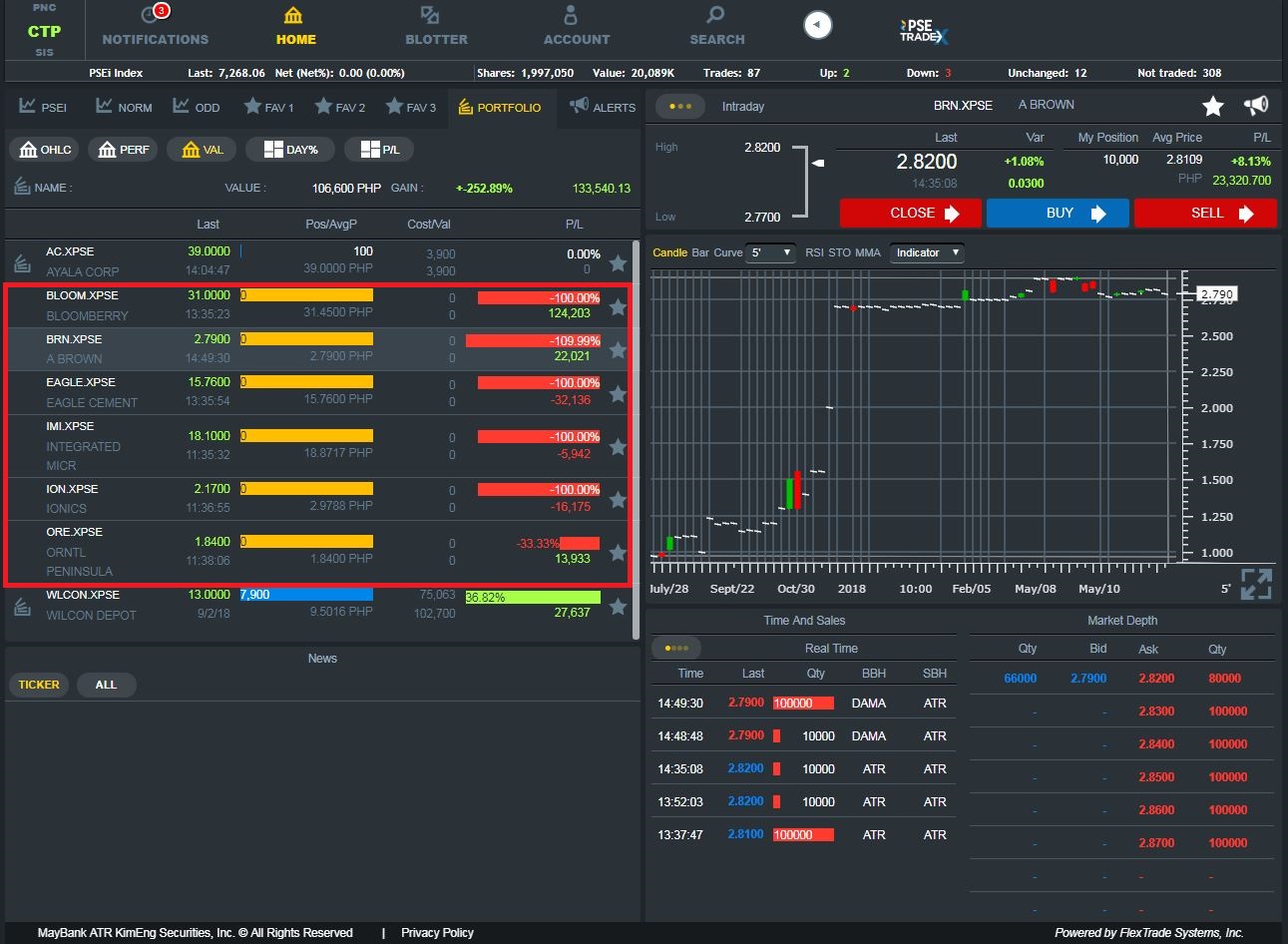This screenshot has height=944, width=1288.
Task: Switch to the ODD tab
Action: tap(197, 107)
